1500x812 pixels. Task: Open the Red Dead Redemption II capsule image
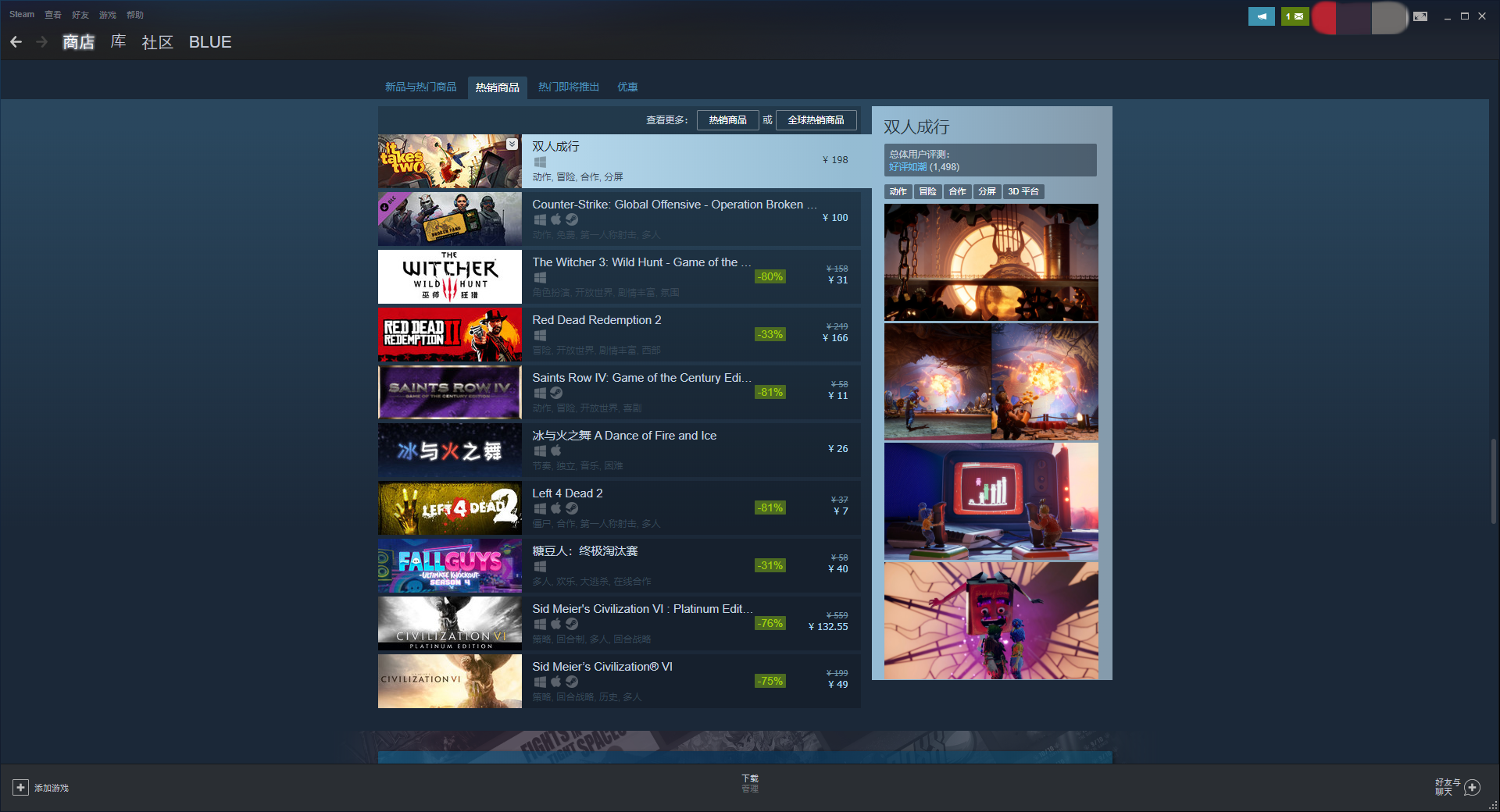coord(450,335)
